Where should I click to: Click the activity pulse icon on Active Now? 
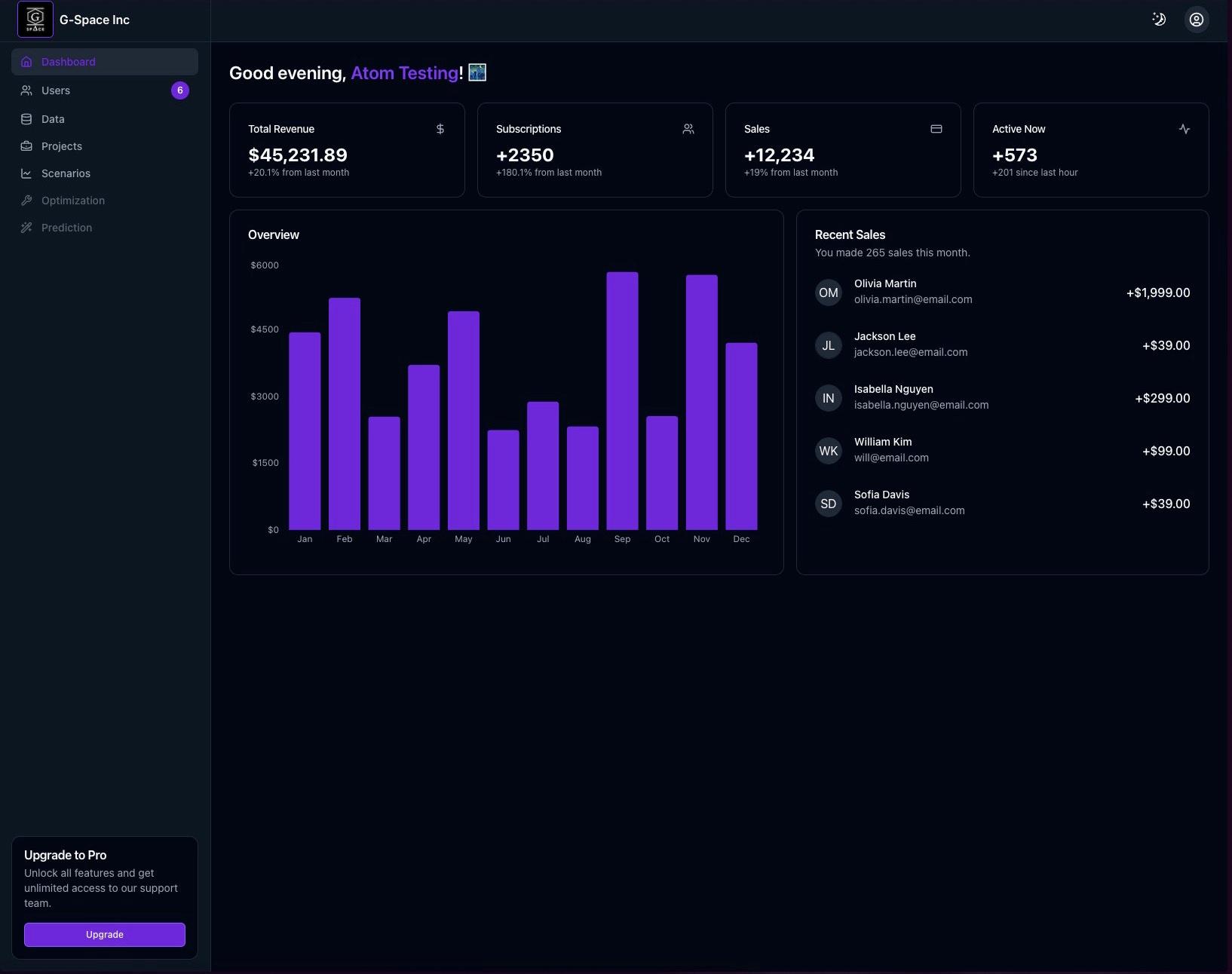(x=1184, y=129)
